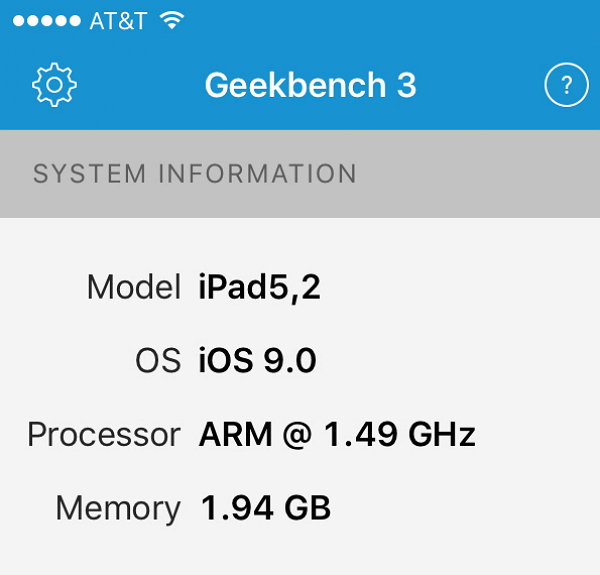Select the ARM @ 1.49 GHz value
The height and width of the screenshot is (575, 600).
337,435
